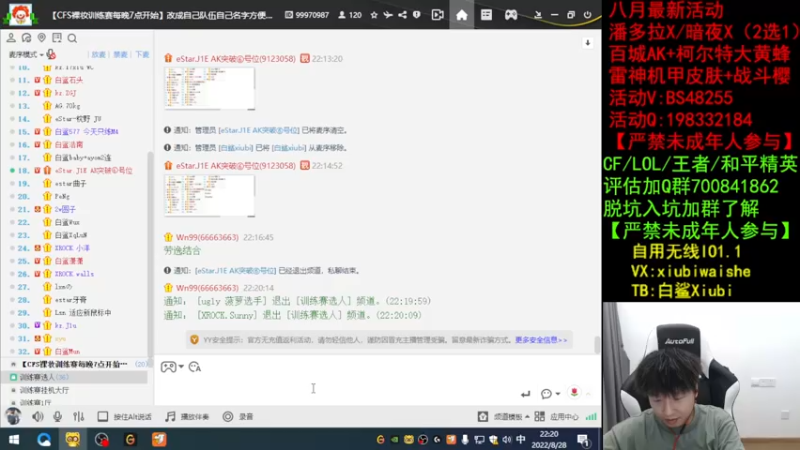Expand the caret next to the rose icon
The width and height of the screenshot is (800, 450).
pos(588,394)
